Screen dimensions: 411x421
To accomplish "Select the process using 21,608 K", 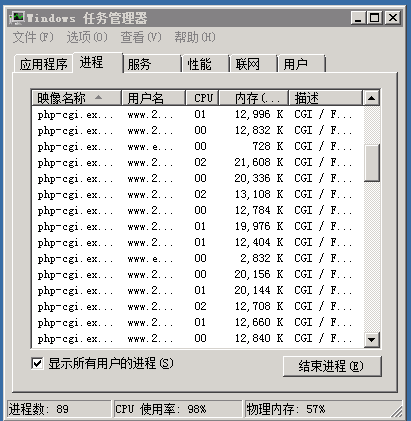I will (x=197, y=162).
